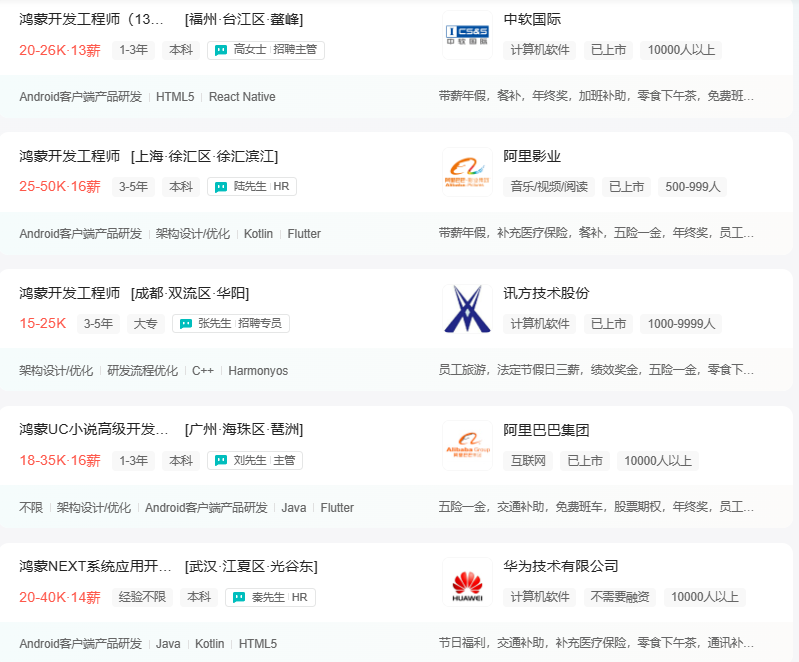Click the 研发流程优化 skill tag
The height and width of the screenshot is (662, 799).
click(x=143, y=371)
